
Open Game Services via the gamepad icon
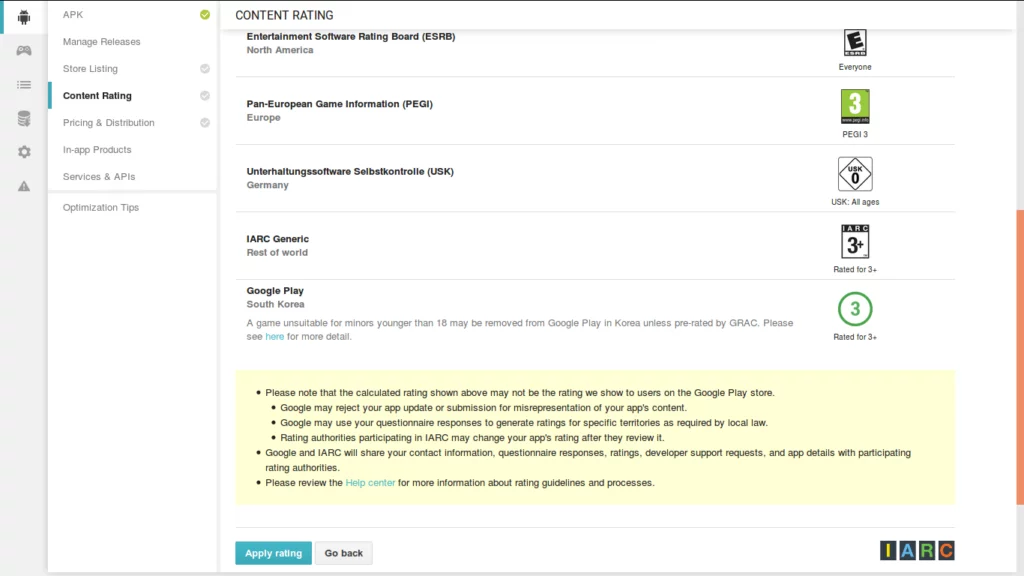pos(22,49)
